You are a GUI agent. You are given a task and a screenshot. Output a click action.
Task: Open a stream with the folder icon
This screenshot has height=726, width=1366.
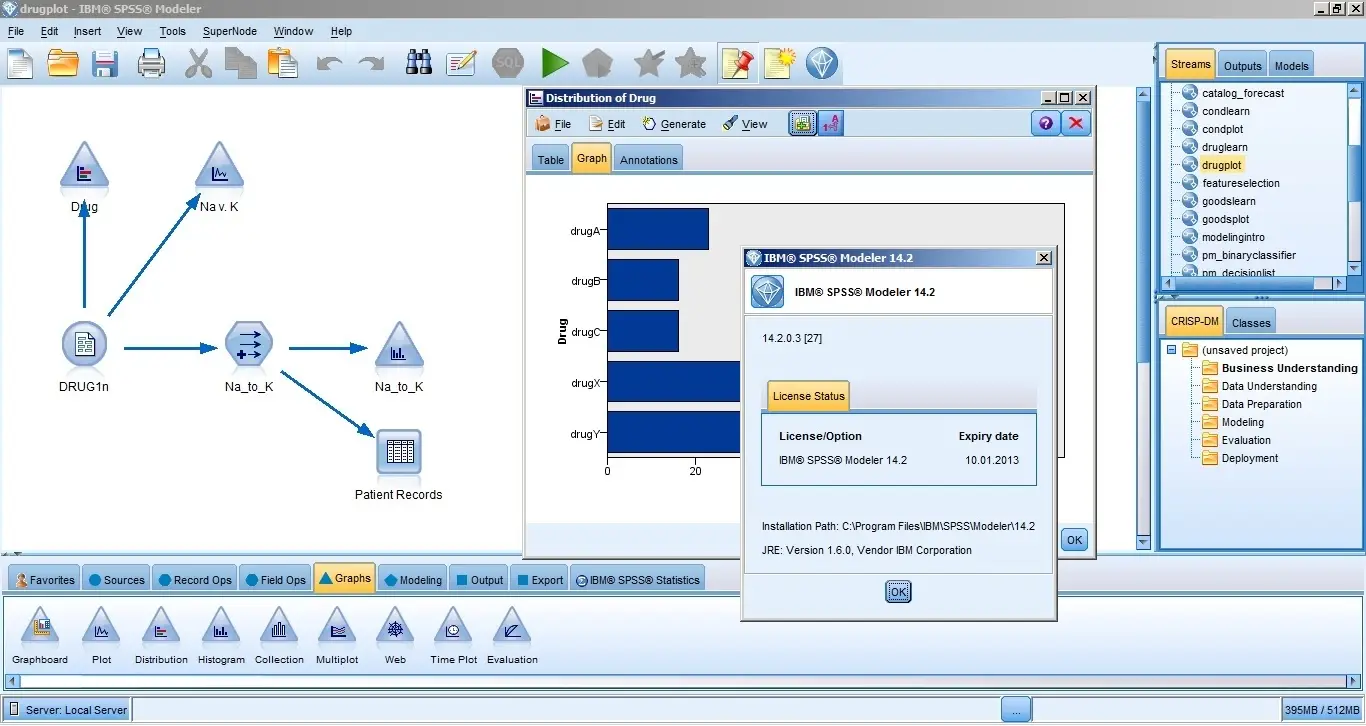pyautogui.click(x=63, y=64)
